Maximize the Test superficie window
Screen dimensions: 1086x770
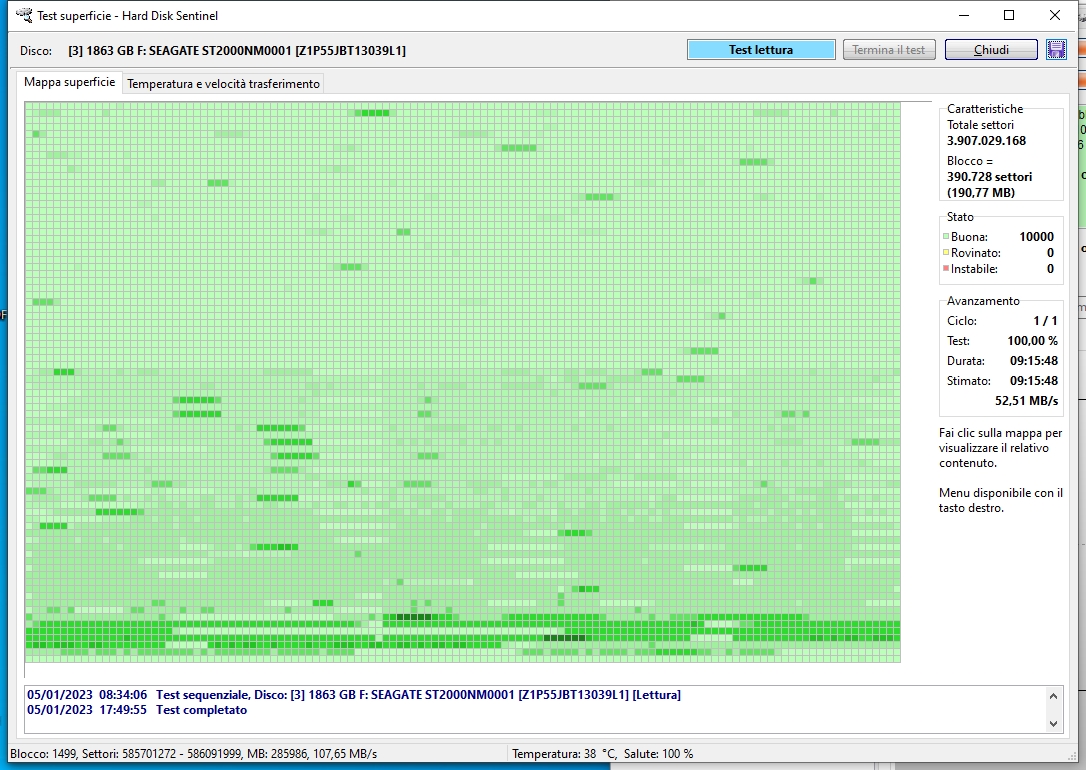pyautogui.click(x=1009, y=15)
